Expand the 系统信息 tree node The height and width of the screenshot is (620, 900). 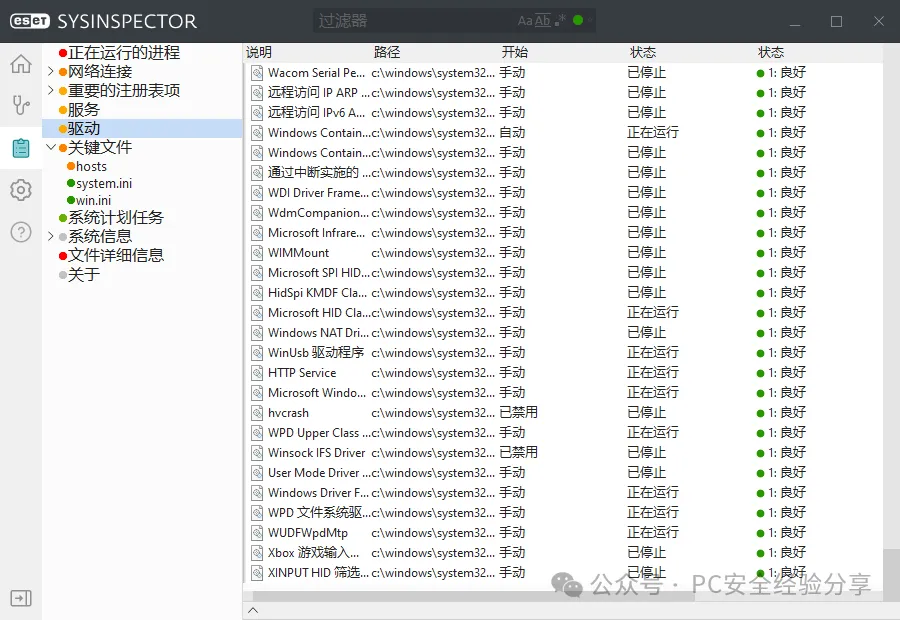[51, 236]
